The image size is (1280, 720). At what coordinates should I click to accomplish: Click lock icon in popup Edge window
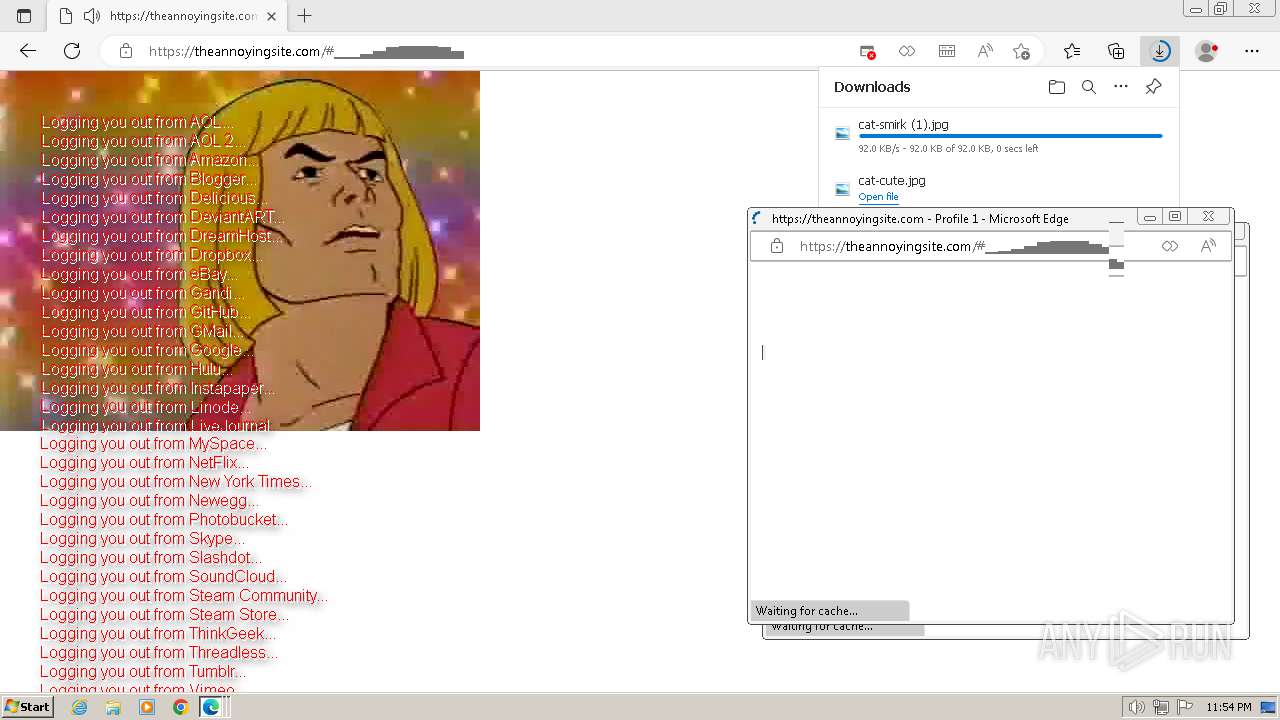coord(777,246)
